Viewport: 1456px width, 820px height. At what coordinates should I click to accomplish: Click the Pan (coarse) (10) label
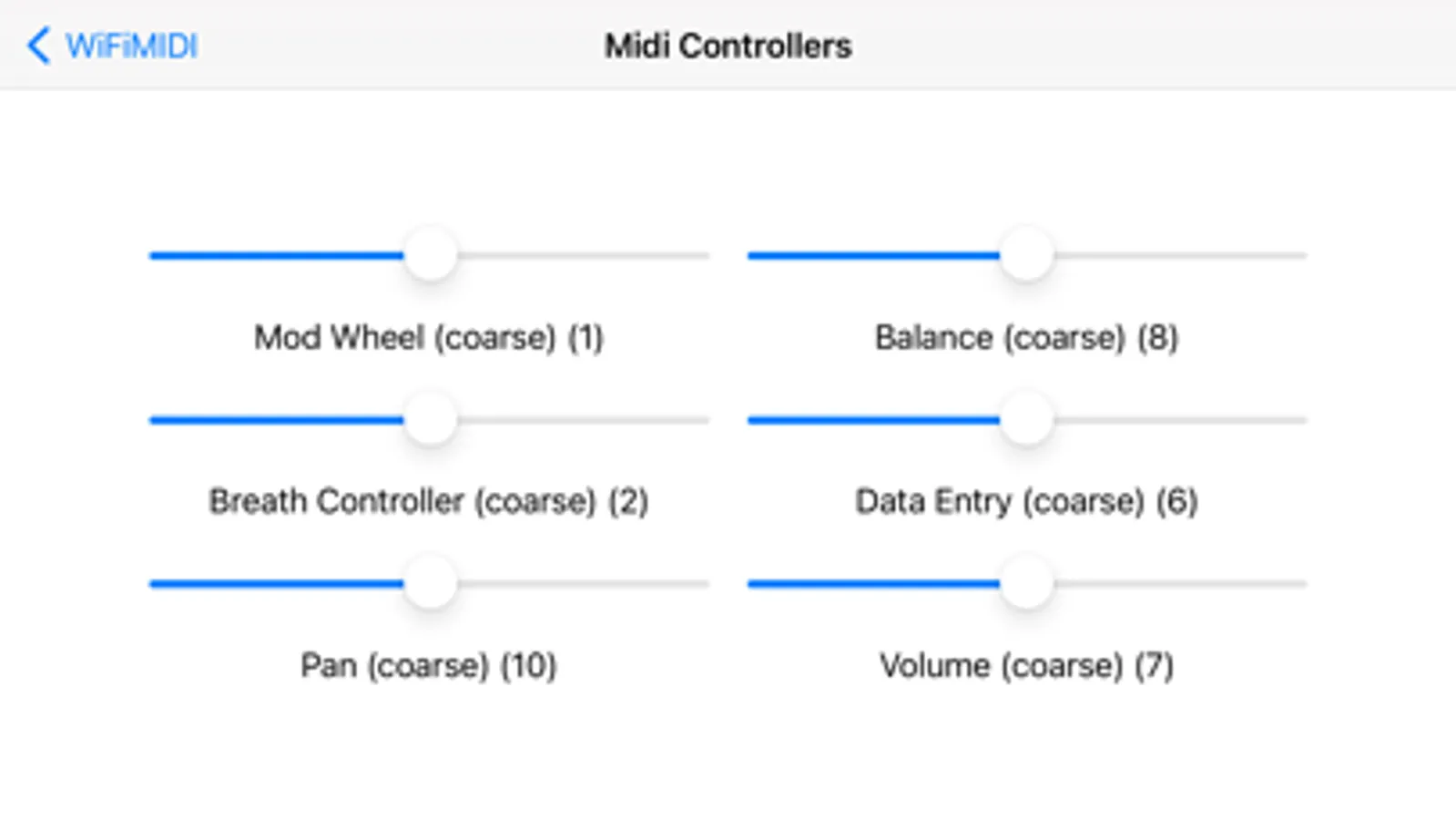click(x=429, y=666)
